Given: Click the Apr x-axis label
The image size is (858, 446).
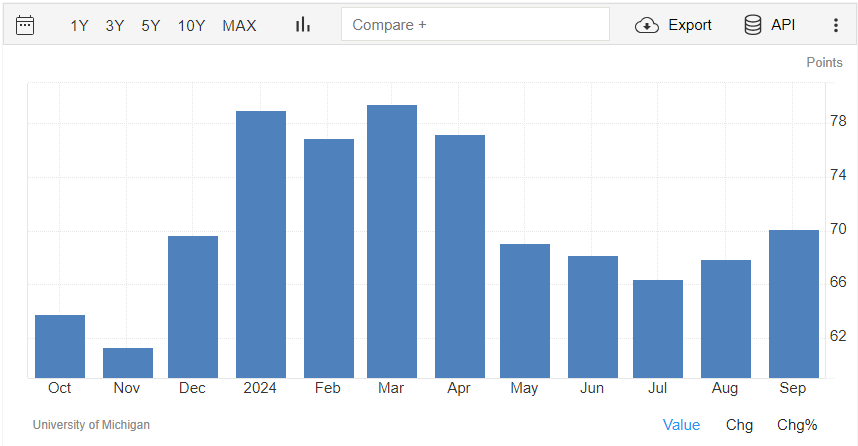Looking at the screenshot, I should pos(459,389).
